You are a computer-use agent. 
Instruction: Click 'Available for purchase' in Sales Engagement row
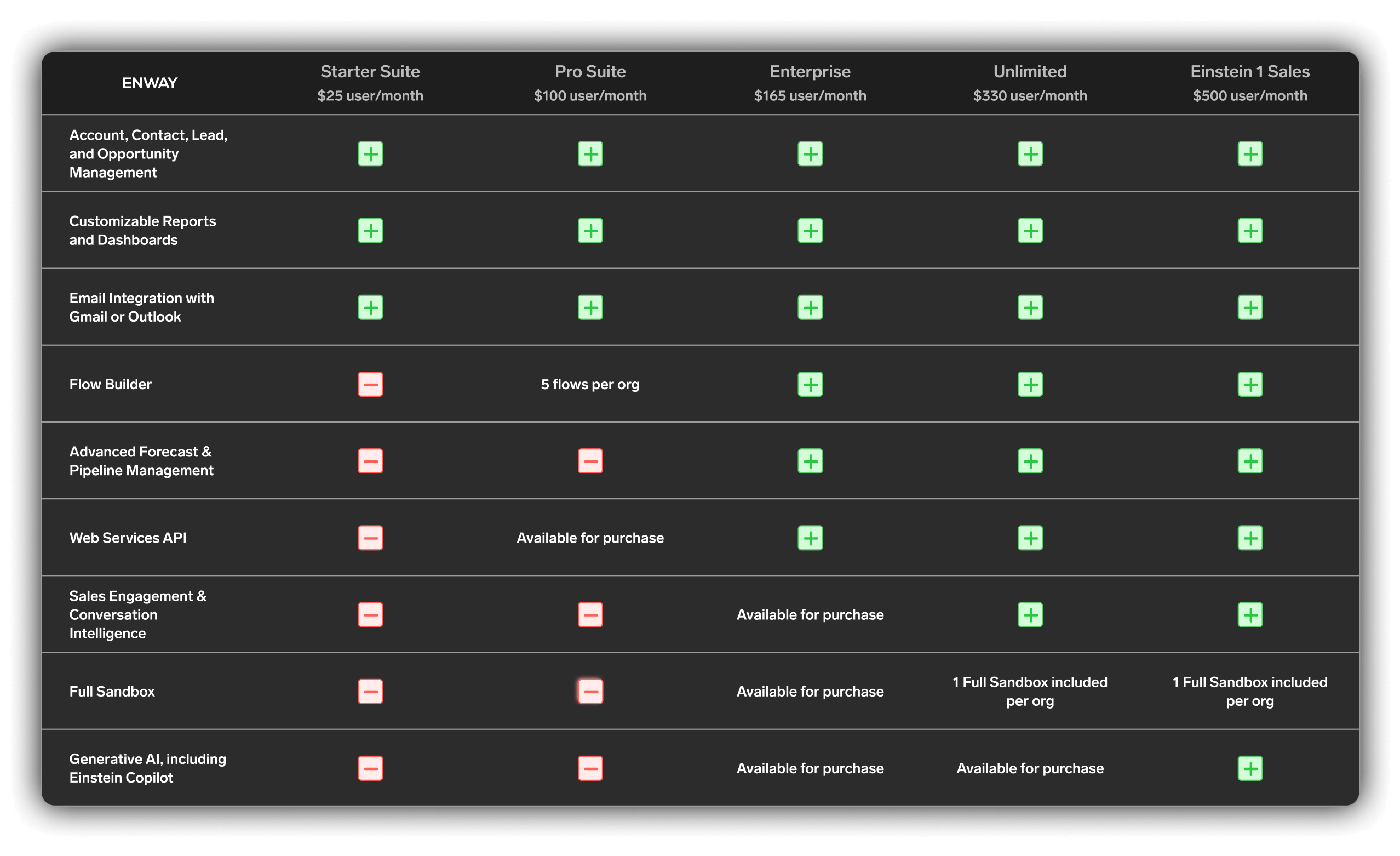coord(810,615)
